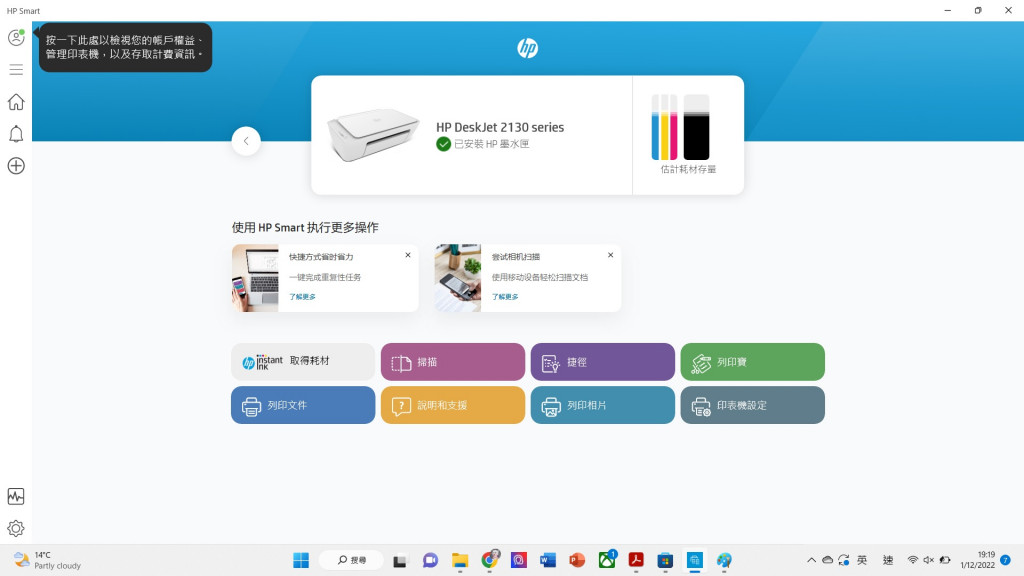Open HP DeskJet 2130 series printer name
The image size is (1024, 576).
pos(500,127)
